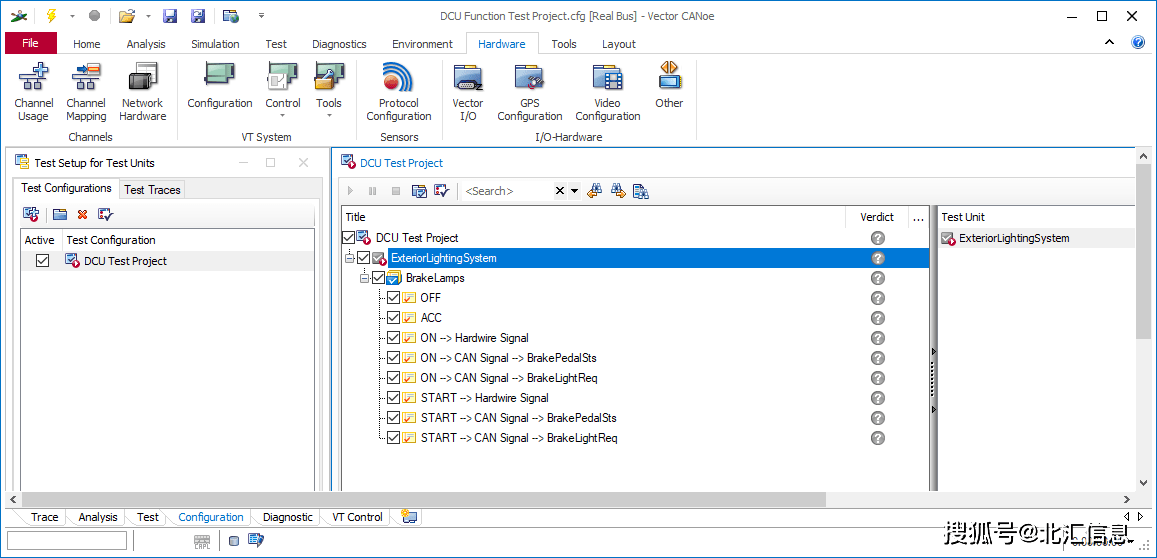Click the green play button in DCU Test Project

tap(350, 190)
